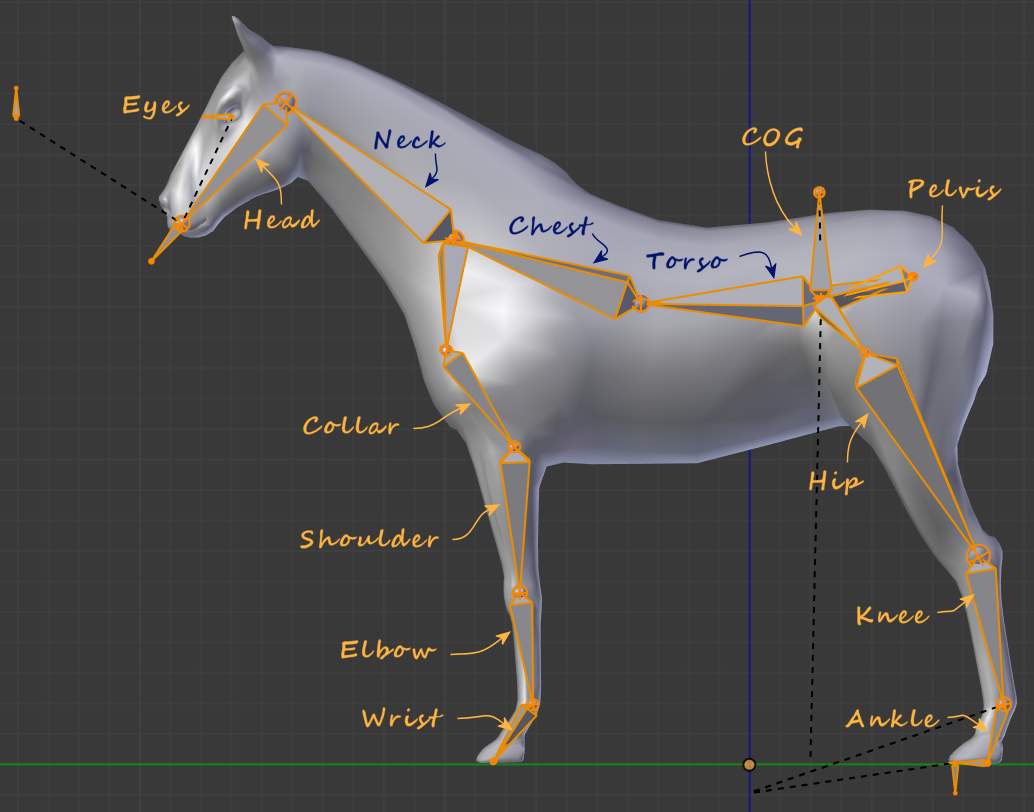Image resolution: width=1034 pixels, height=812 pixels.
Task: Click the 'Ankle' text label
Action: click(892, 720)
